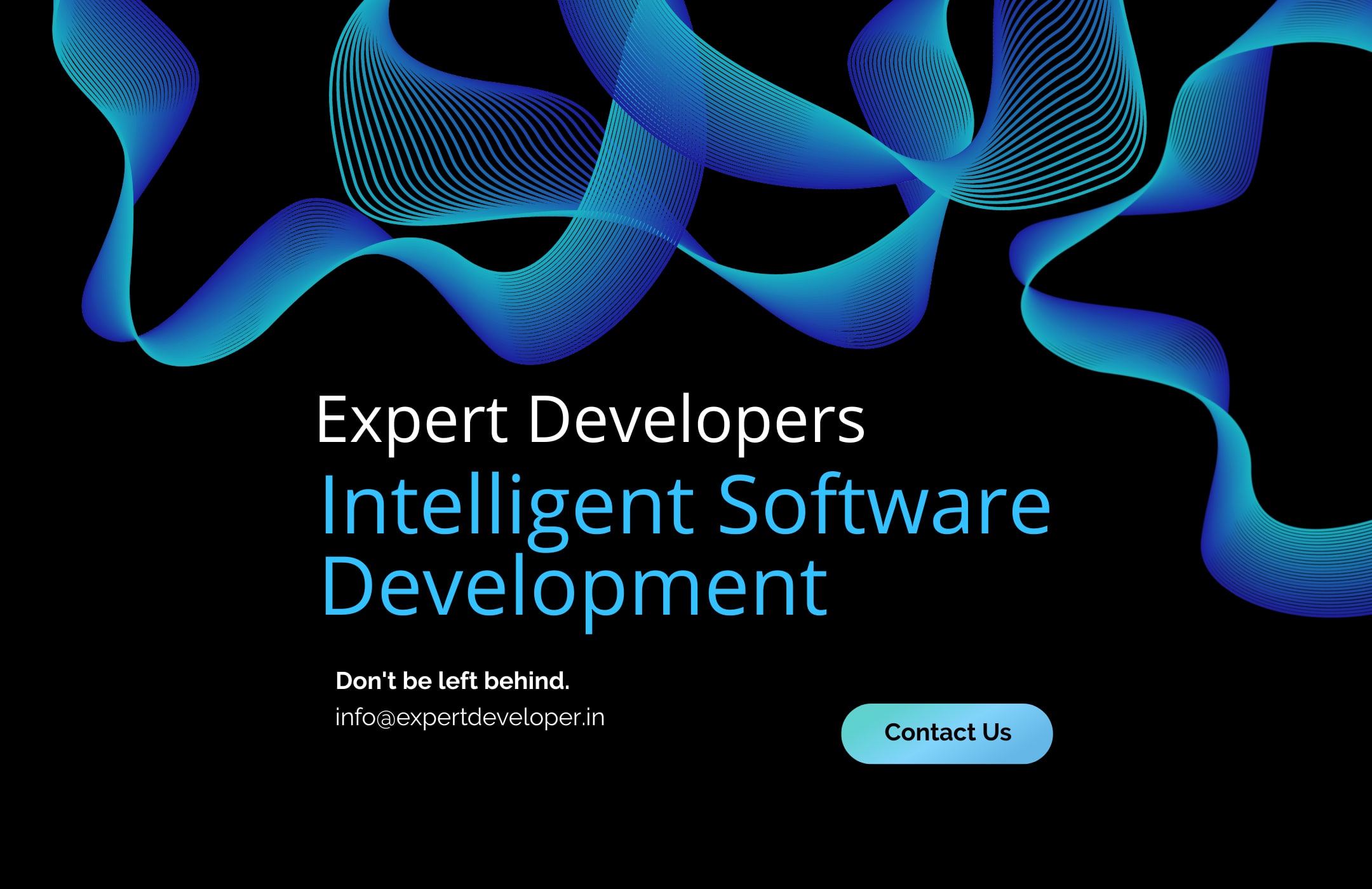Image resolution: width=1372 pixels, height=889 pixels.
Task: Click the word Software in the headline
Action: coord(884,505)
